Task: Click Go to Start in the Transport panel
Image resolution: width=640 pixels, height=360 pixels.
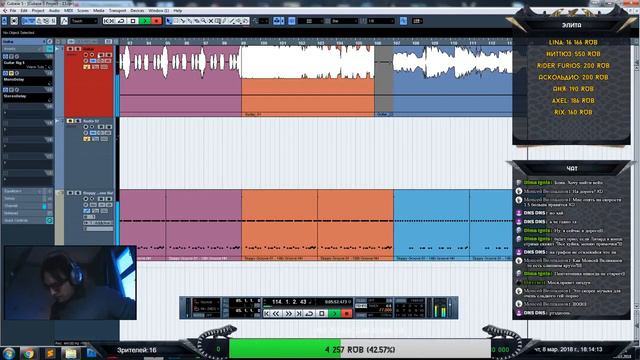Action: [267, 313]
